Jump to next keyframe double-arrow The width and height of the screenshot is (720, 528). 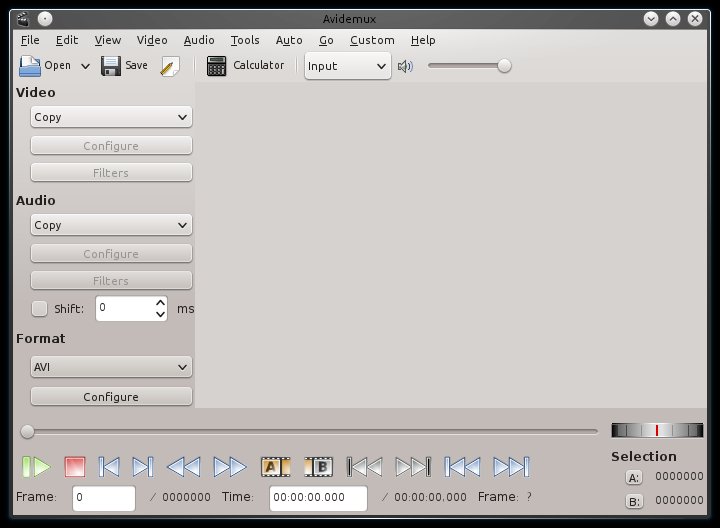[x=230, y=467]
